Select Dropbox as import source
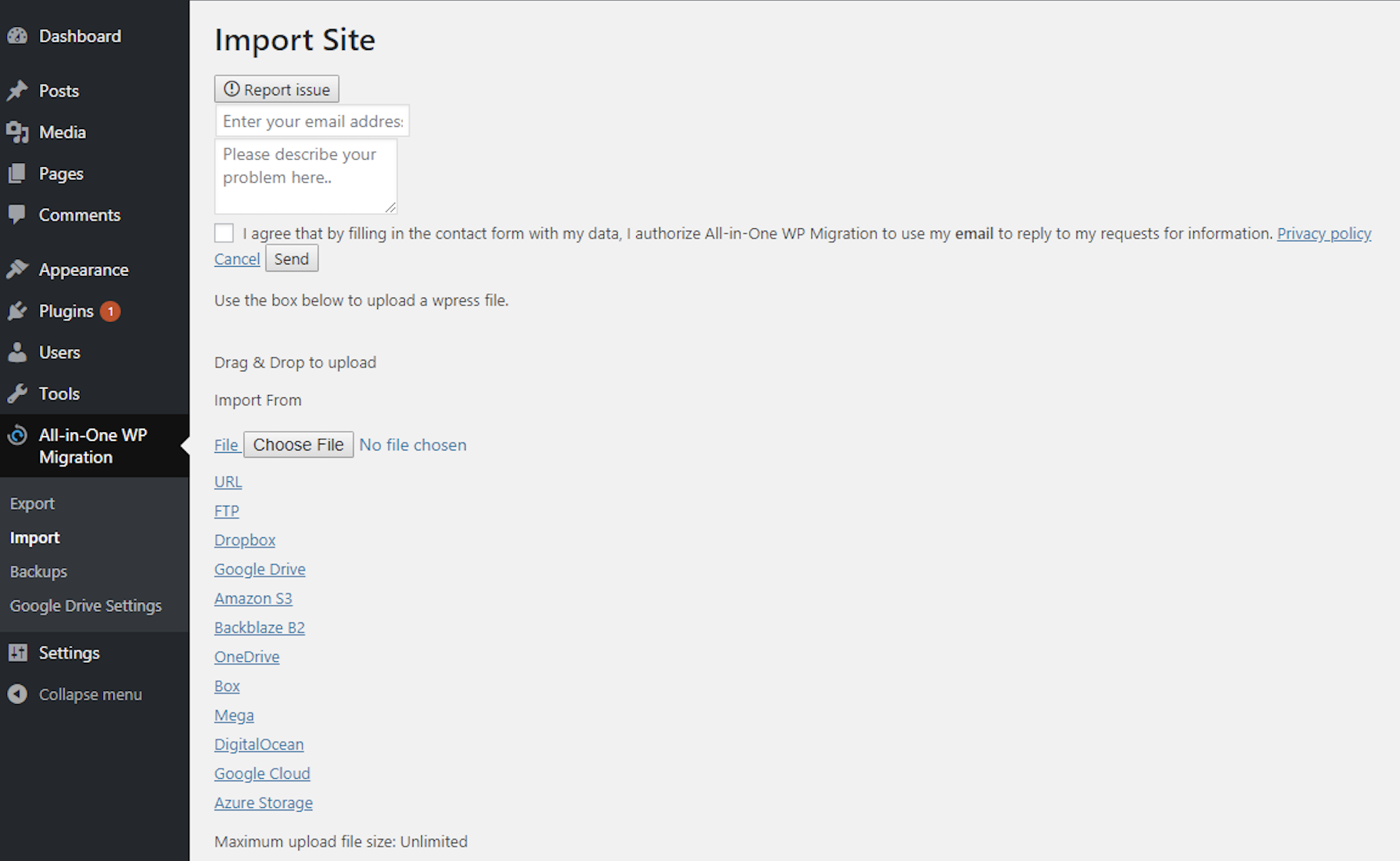The image size is (1400, 861). coord(244,540)
